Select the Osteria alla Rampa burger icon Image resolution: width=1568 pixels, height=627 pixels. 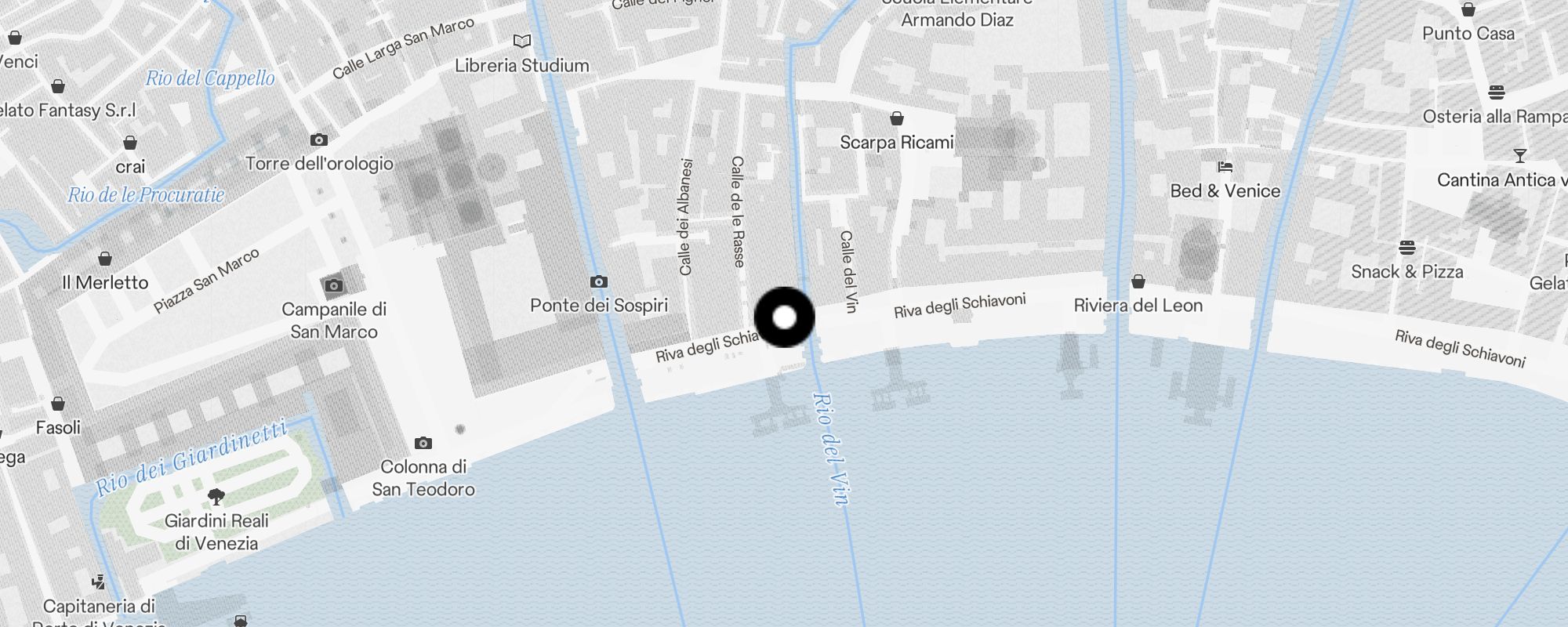[1497, 92]
